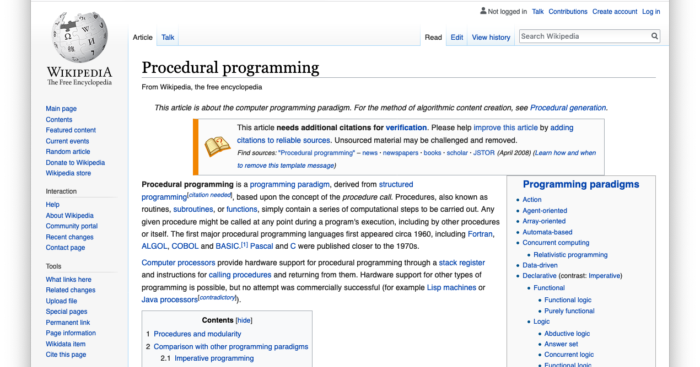Visit the Wikipedia store
The height and width of the screenshot is (367, 700).
pos(68,173)
